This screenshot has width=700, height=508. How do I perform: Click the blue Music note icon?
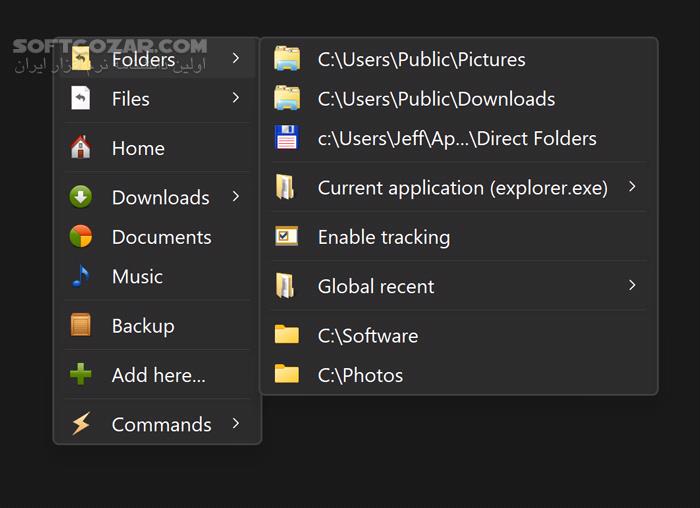coord(81,276)
